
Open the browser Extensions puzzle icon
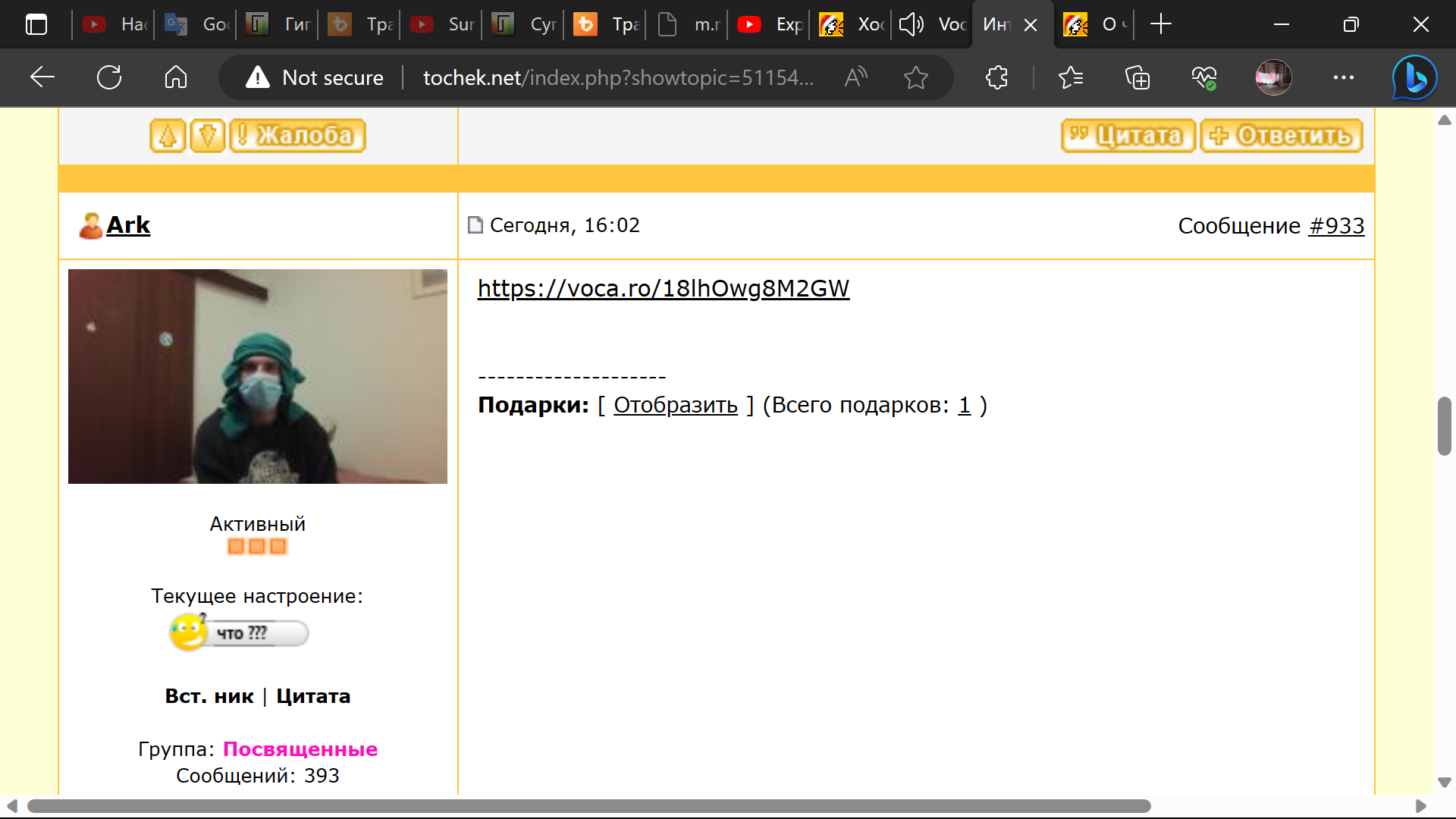tap(996, 77)
